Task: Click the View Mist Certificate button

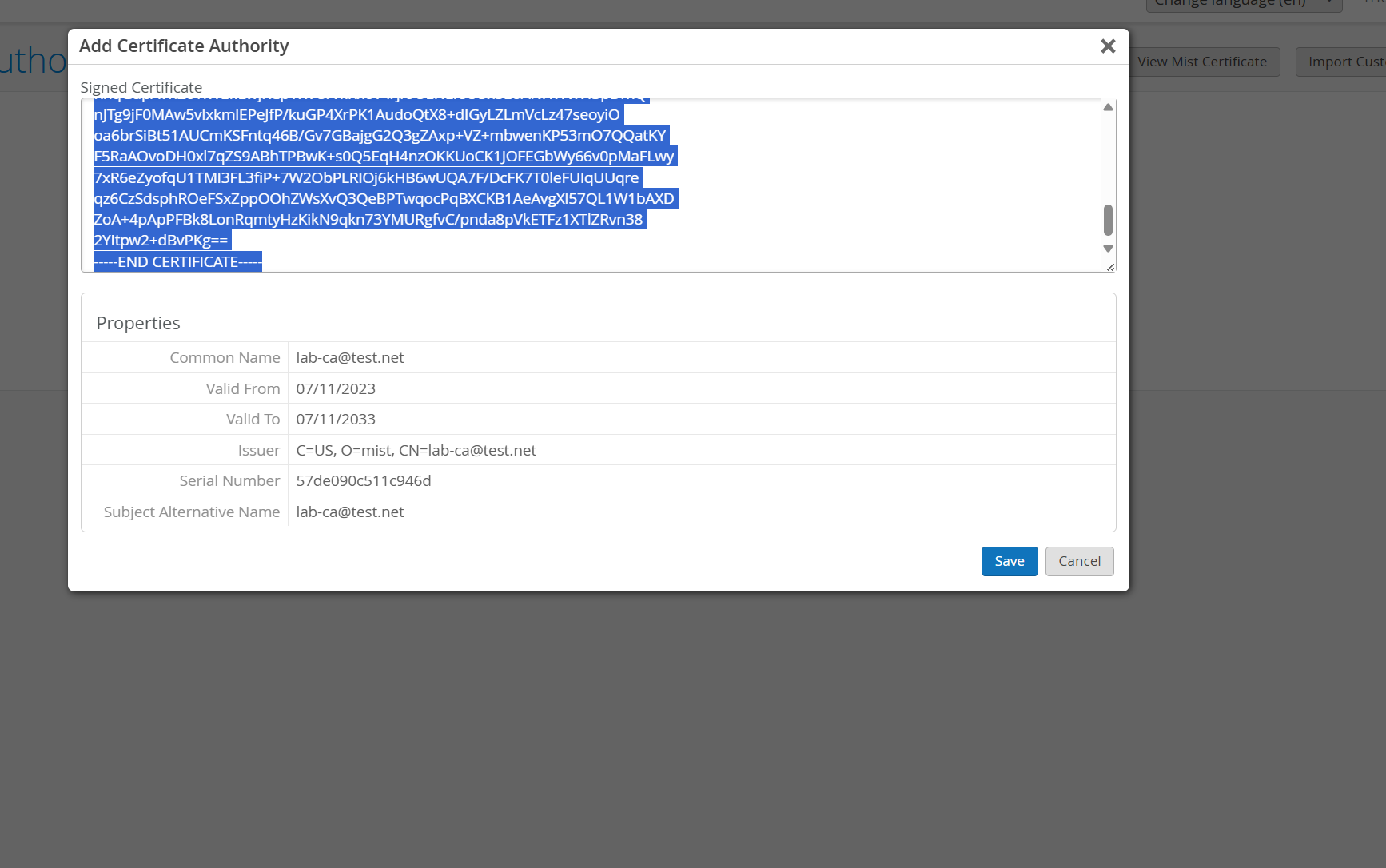Action: point(1201,62)
